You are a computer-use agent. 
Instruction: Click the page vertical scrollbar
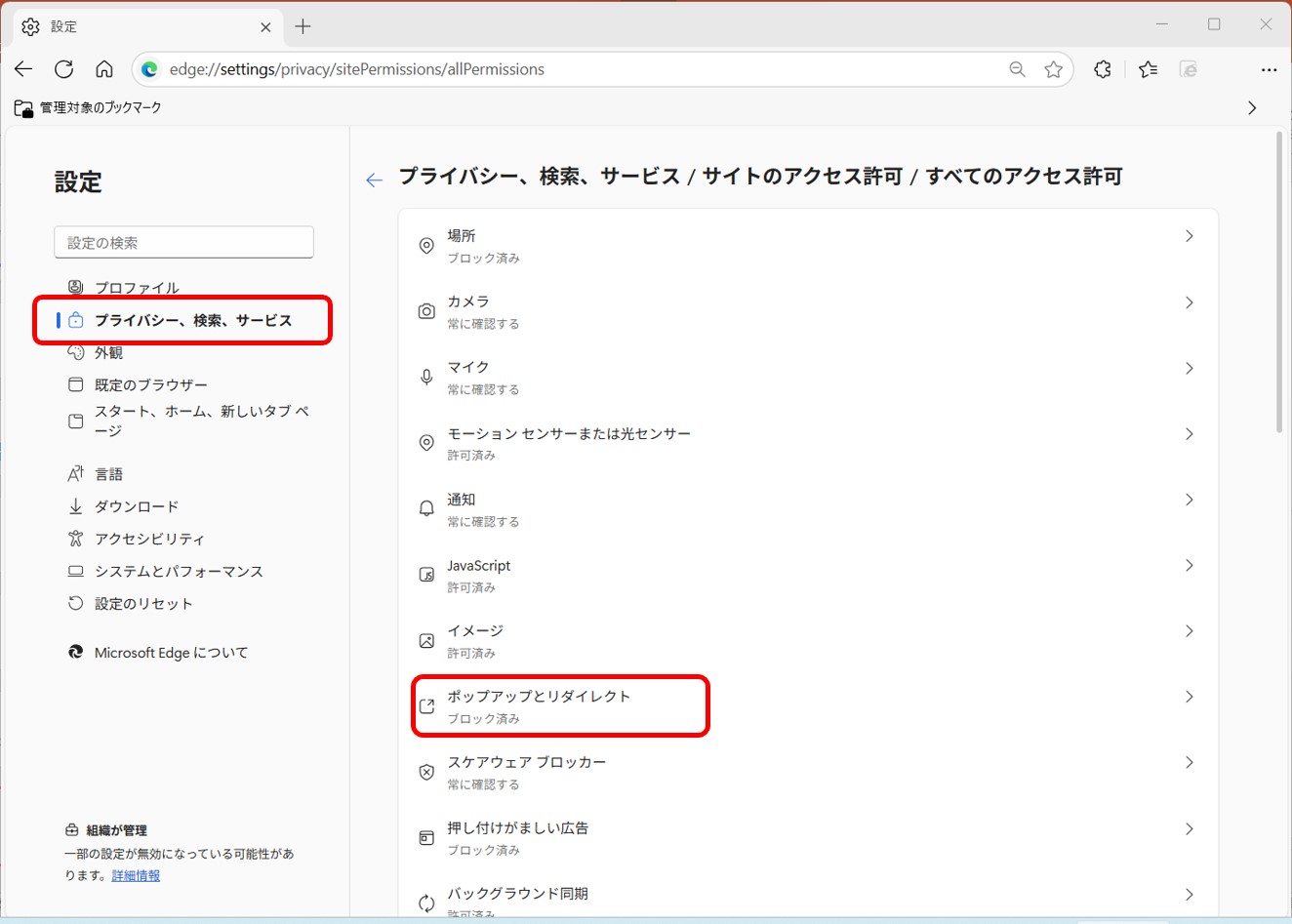pos(1279,283)
